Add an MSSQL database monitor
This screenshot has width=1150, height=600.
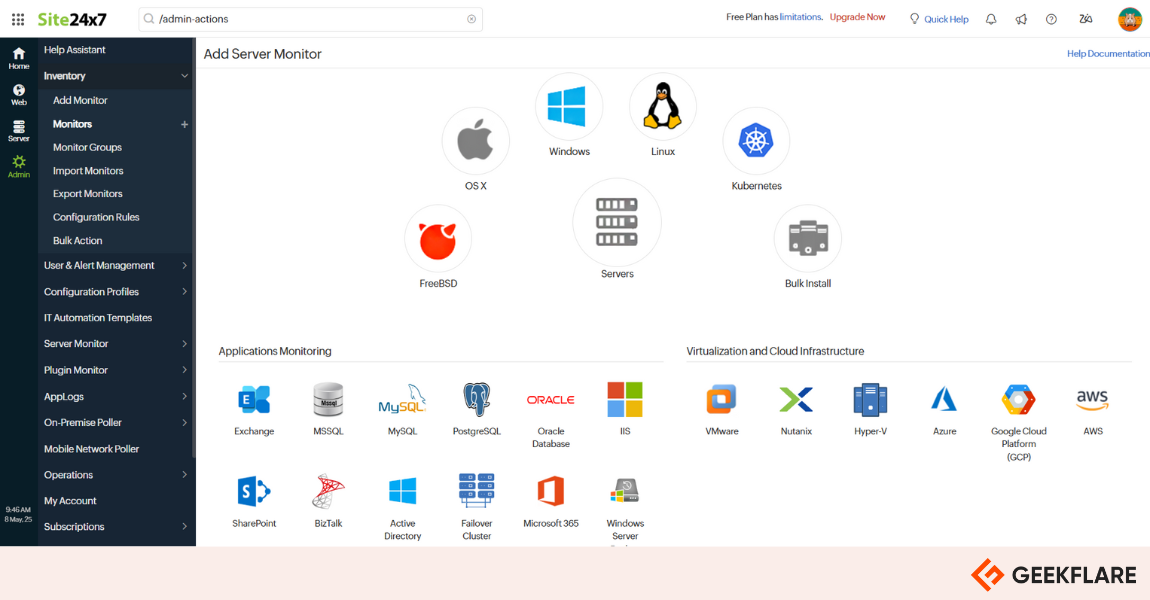tap(328, 400)
